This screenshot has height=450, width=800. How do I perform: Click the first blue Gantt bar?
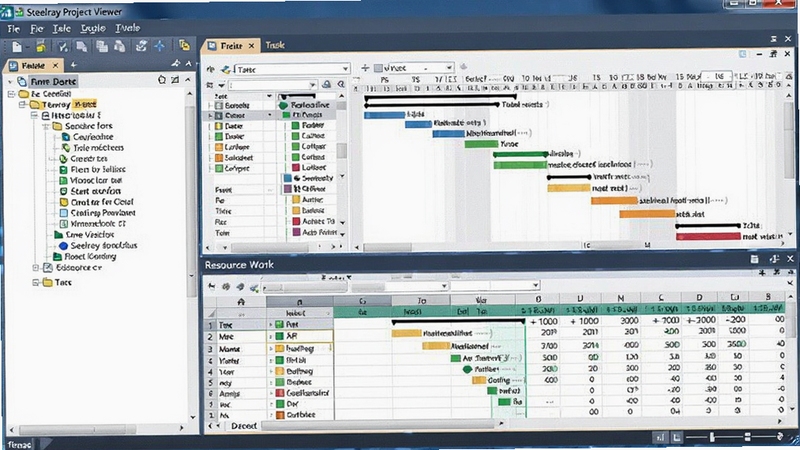tap(384, 115)
